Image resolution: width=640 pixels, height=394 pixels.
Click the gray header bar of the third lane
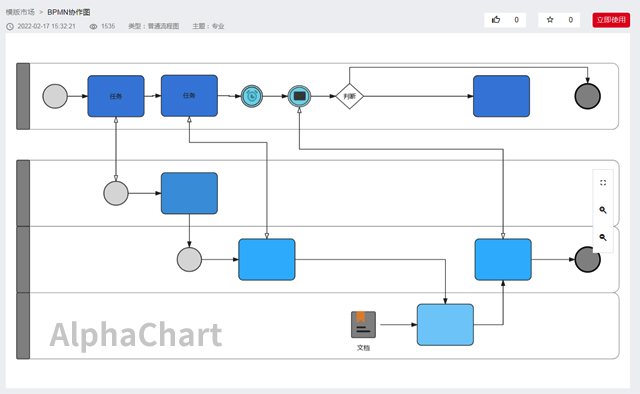coord(23,259)
